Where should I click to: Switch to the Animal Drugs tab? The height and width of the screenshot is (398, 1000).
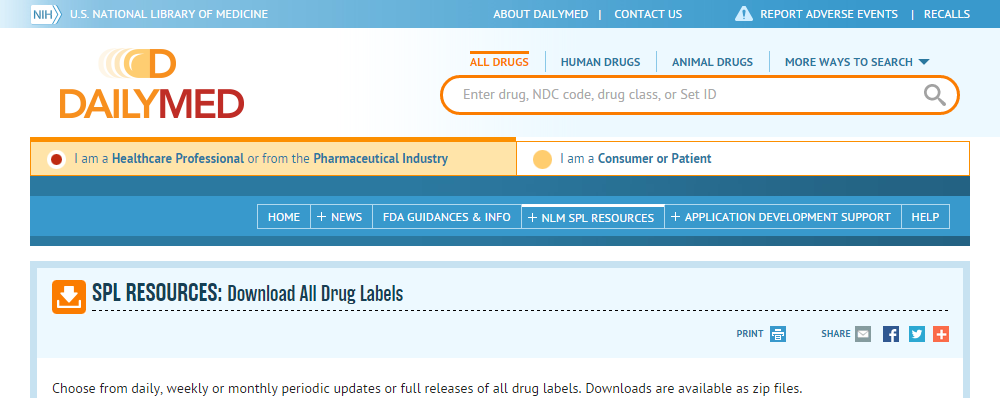tap(712, 62)
